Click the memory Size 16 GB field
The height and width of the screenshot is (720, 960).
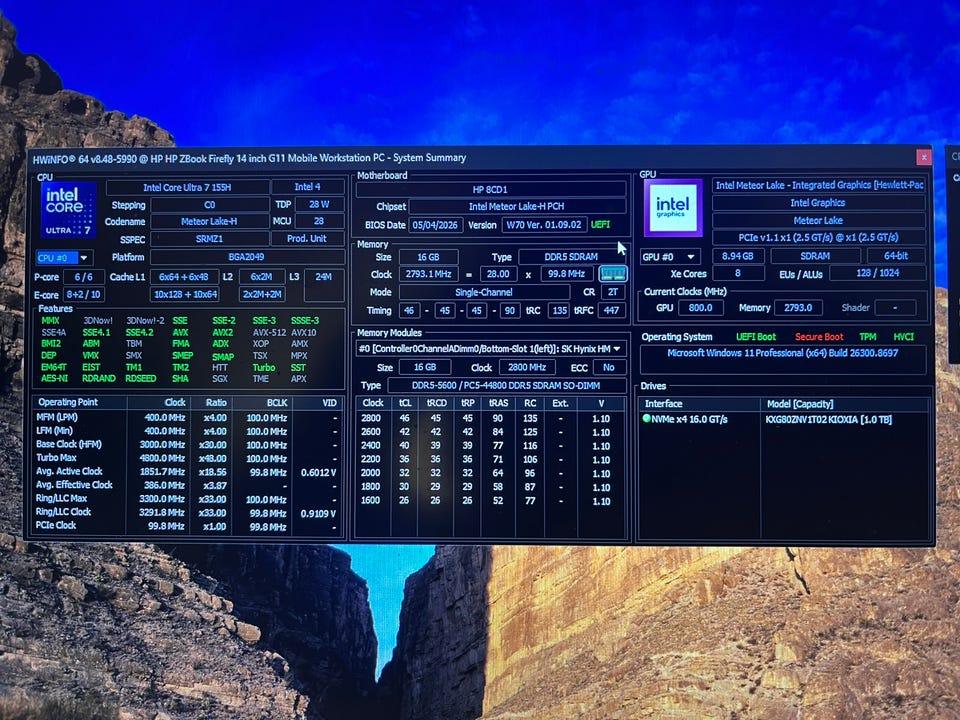[x=429, y=257]
